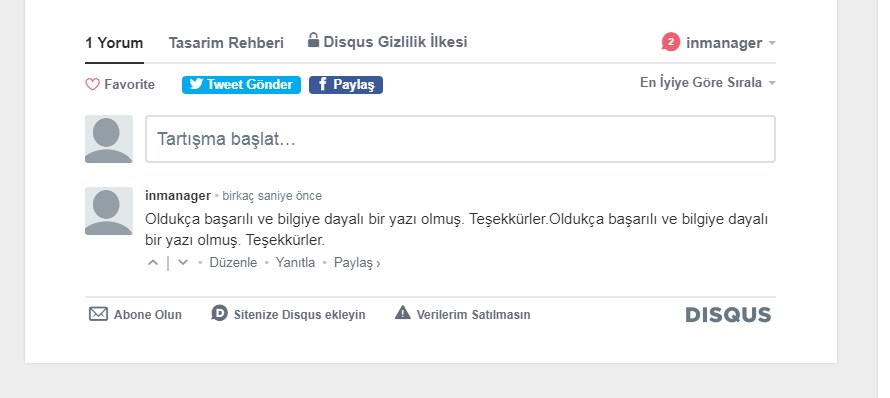
Task: Click the Tweet Gönder button
Action: (x=241, y=85)
